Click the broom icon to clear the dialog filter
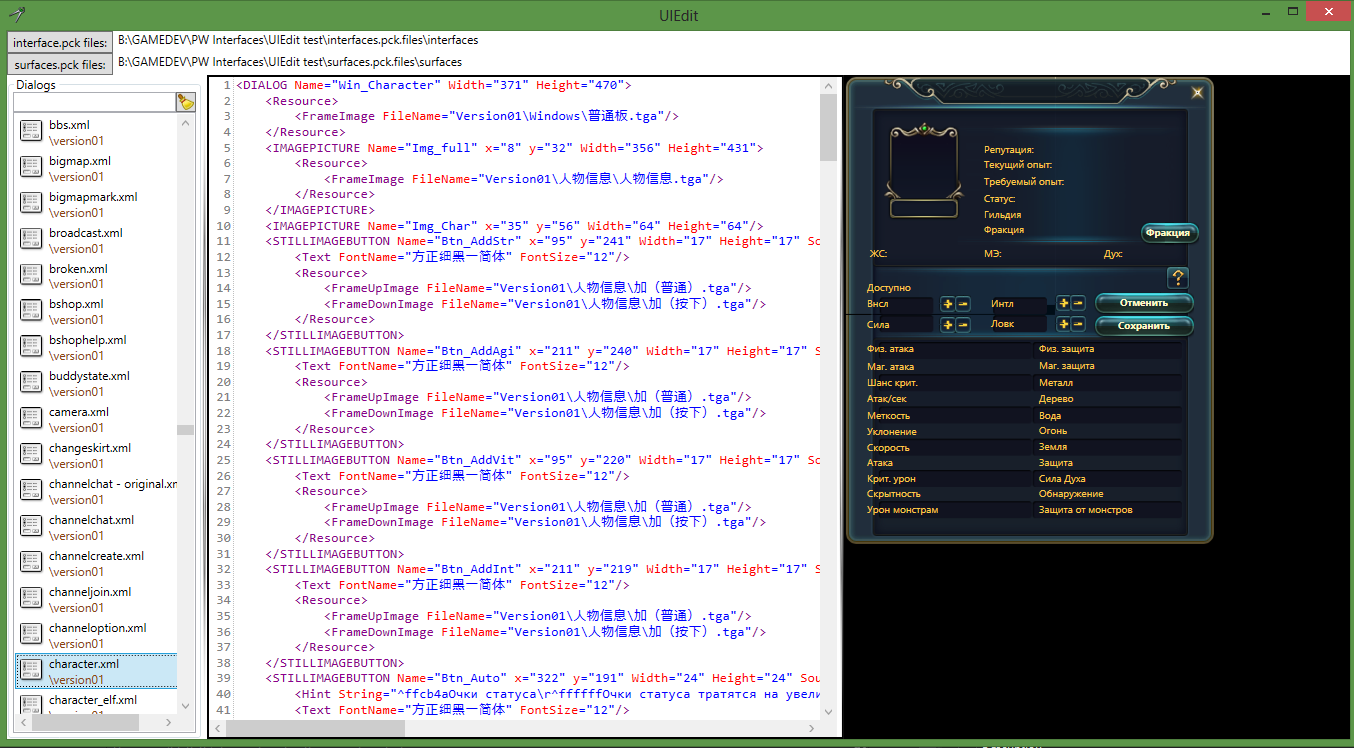Viewport: 1354px width, 748px height. pyautogui.click(x=185, y=102)
